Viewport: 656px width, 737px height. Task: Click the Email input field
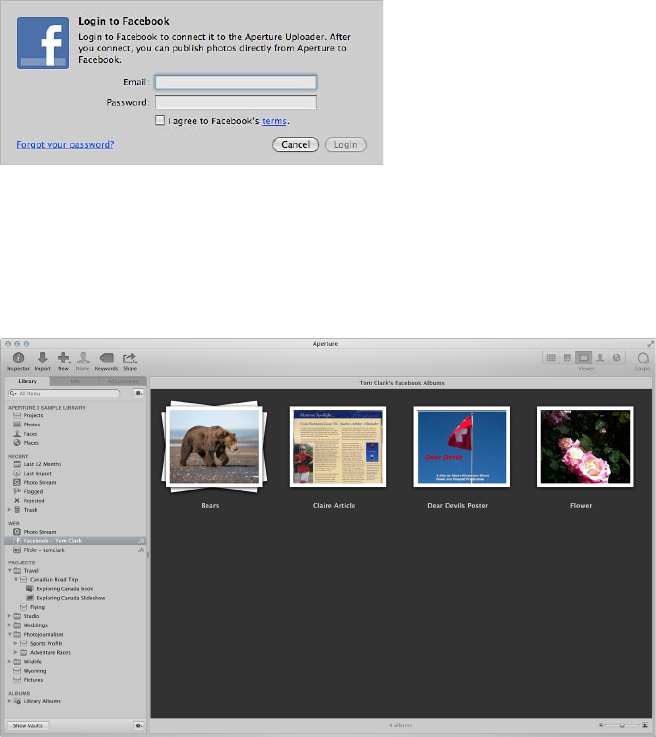236,82
